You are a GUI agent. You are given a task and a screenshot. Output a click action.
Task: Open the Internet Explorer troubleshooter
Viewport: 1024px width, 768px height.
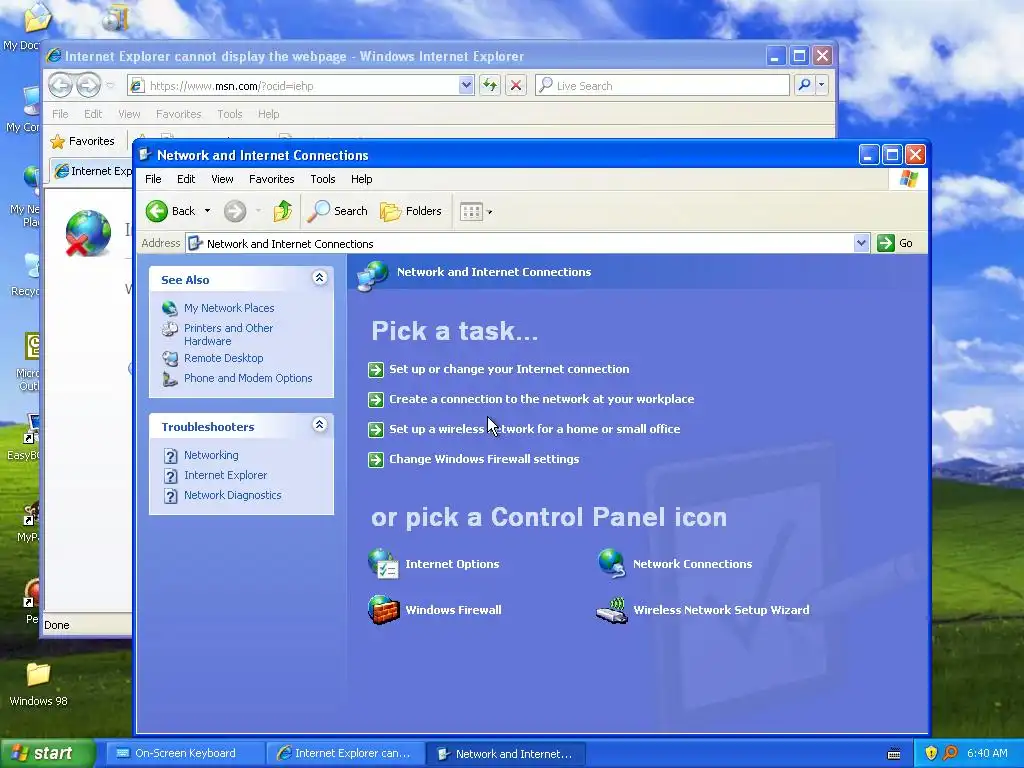[x=225, y=475]
